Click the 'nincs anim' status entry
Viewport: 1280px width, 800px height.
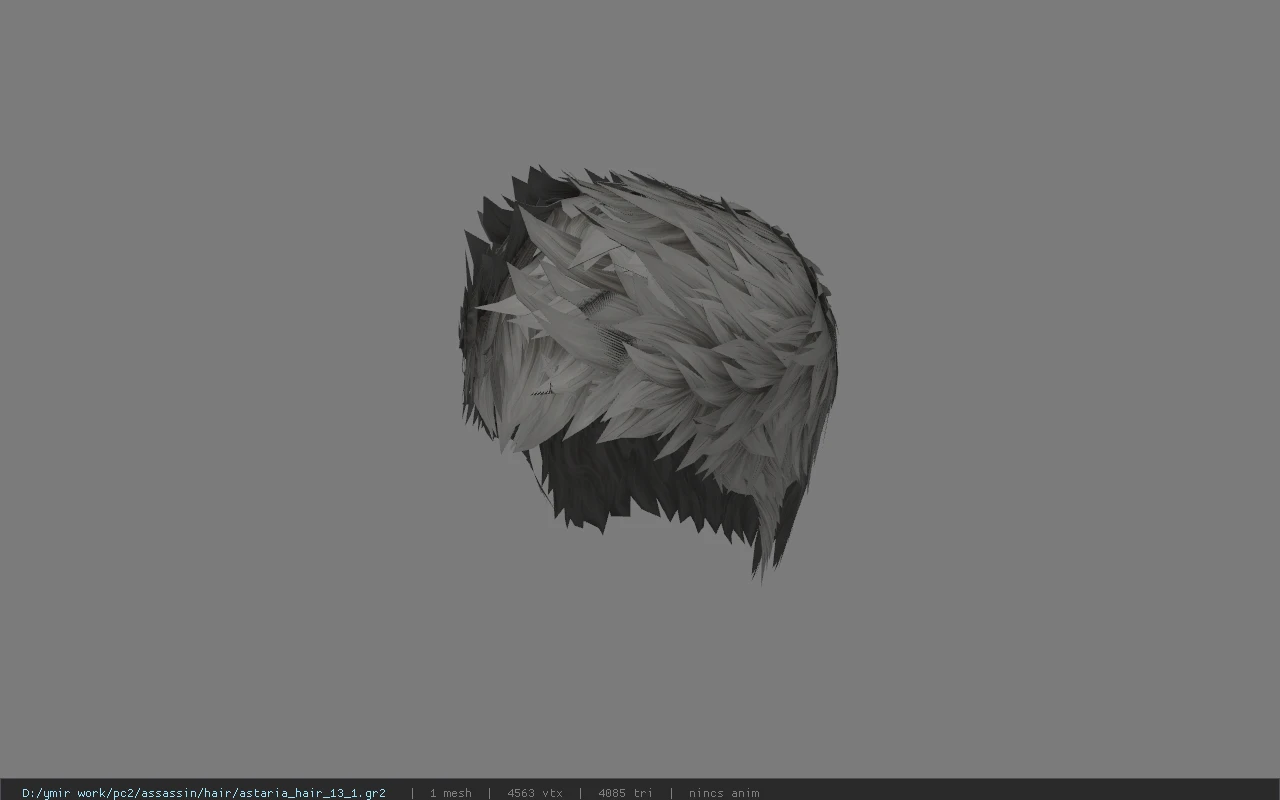(724, 793)
